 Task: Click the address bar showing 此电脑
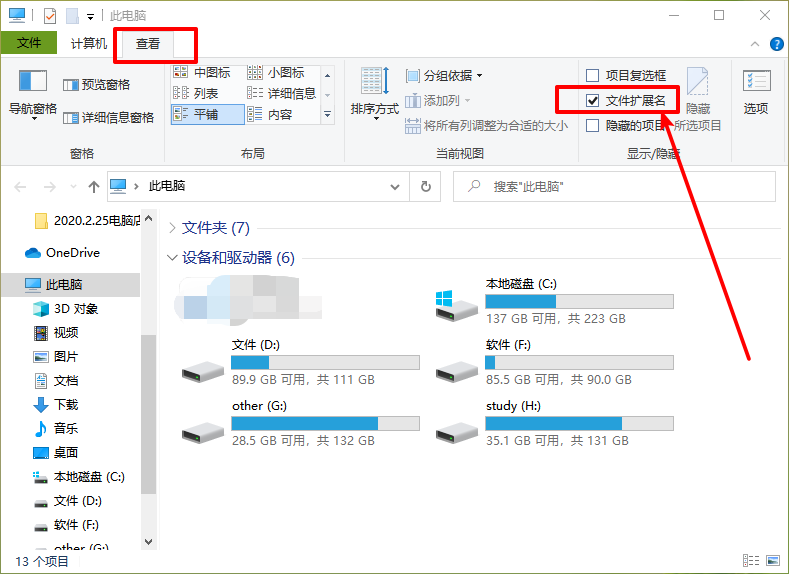click(258, 187)
